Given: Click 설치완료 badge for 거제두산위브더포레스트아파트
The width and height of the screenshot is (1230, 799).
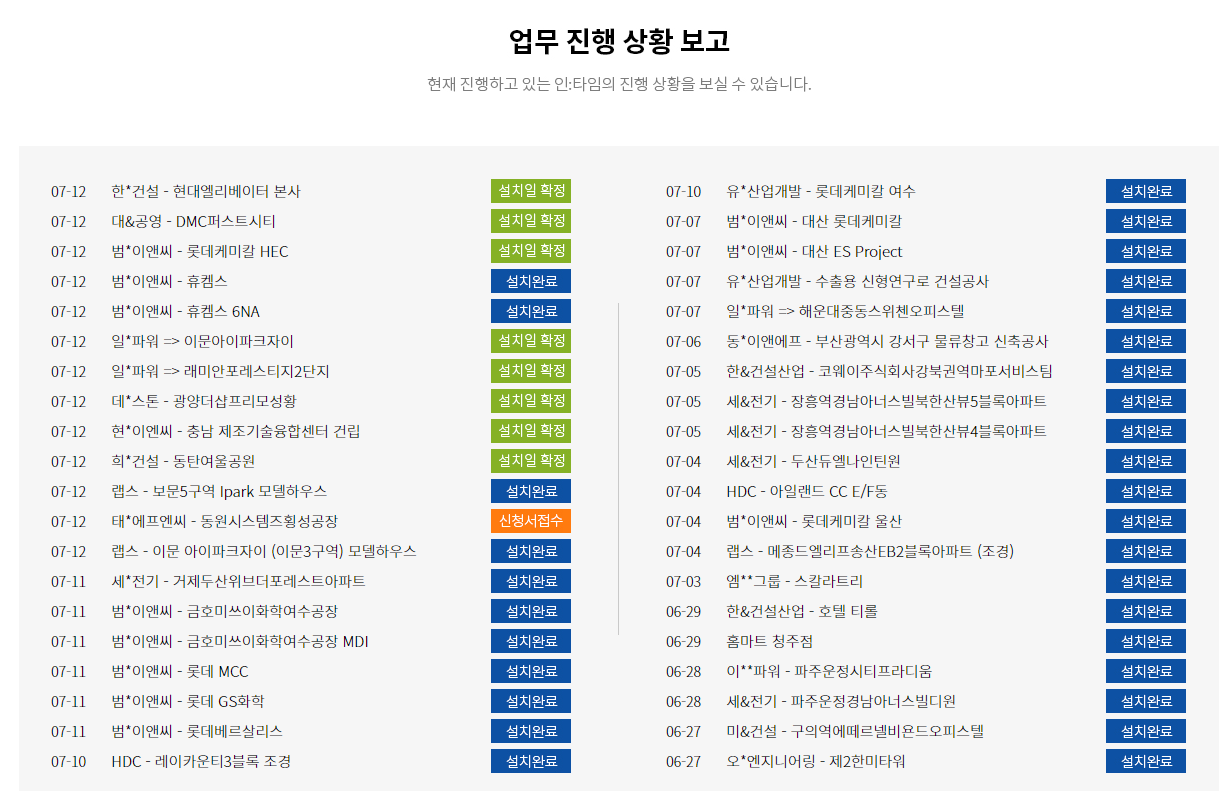Looking at the screenshot, I should pos(531,581).
